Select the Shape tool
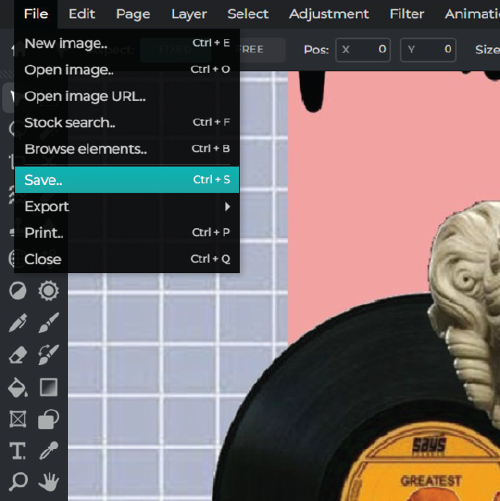This screenshot has width=500, height=501. coord(49,419)
